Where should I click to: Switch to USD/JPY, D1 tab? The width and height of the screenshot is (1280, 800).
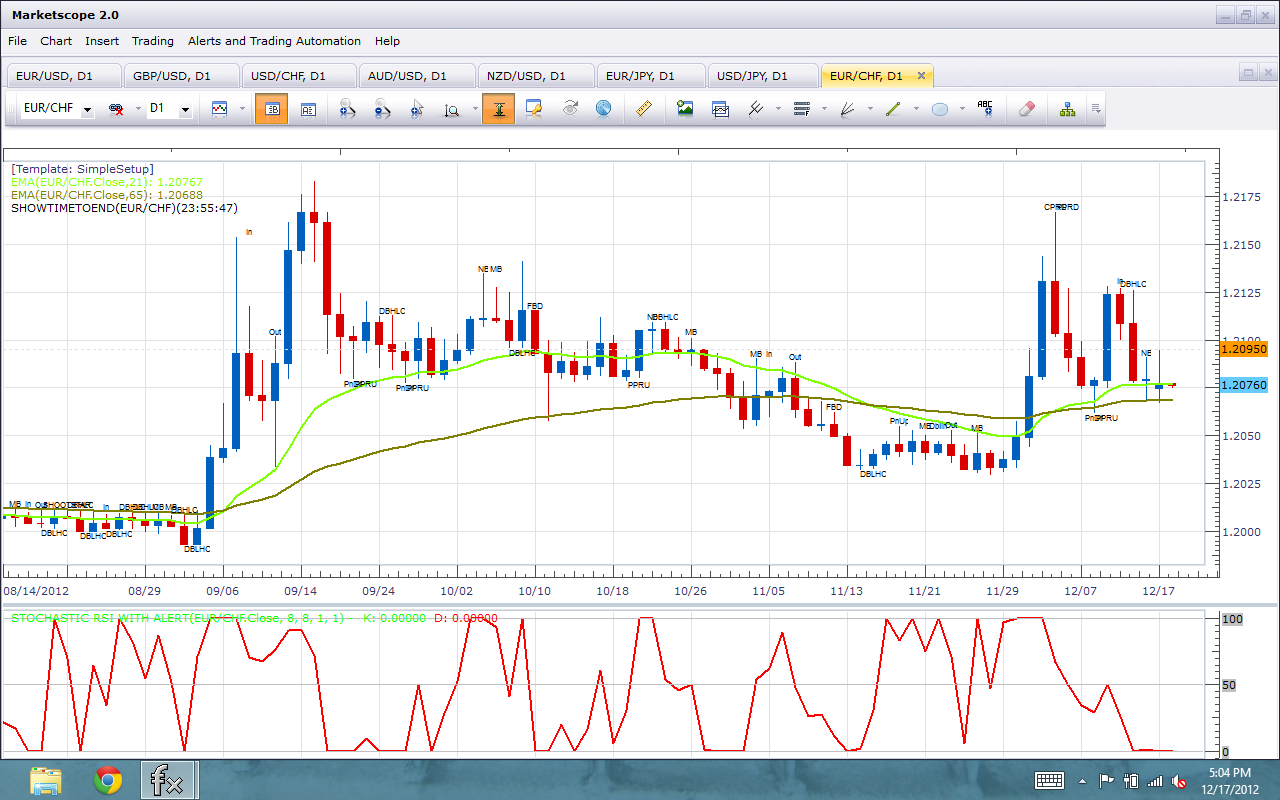point(763,76)
